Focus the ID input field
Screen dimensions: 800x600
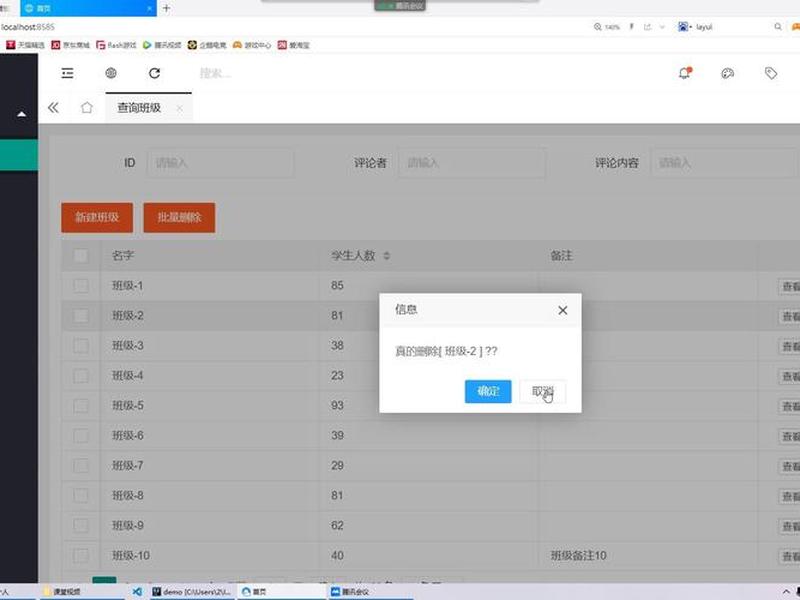tap(220, 163)
